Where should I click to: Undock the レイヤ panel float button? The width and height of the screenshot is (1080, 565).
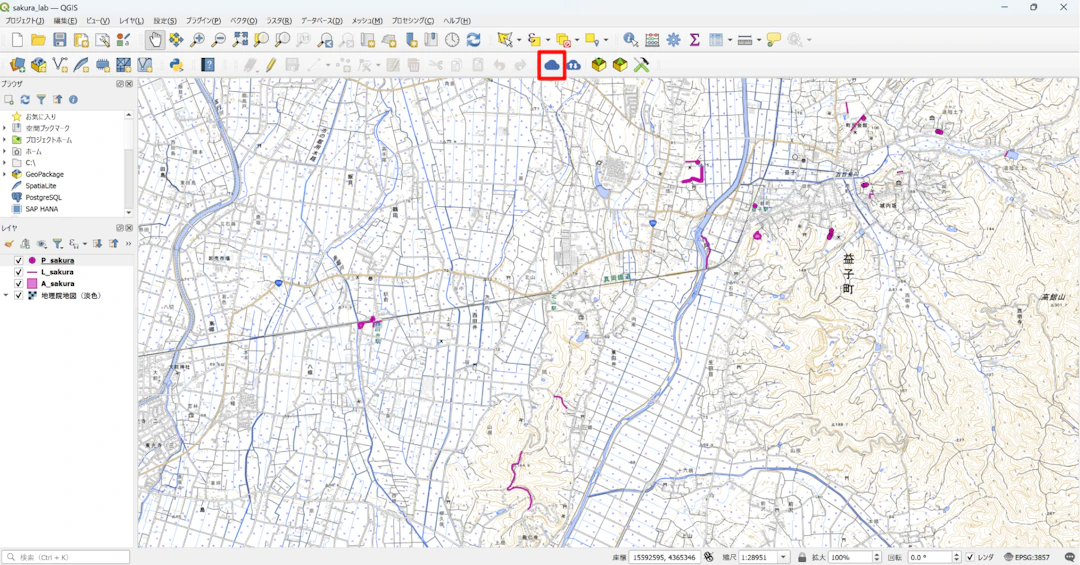[x=120, y=228]
